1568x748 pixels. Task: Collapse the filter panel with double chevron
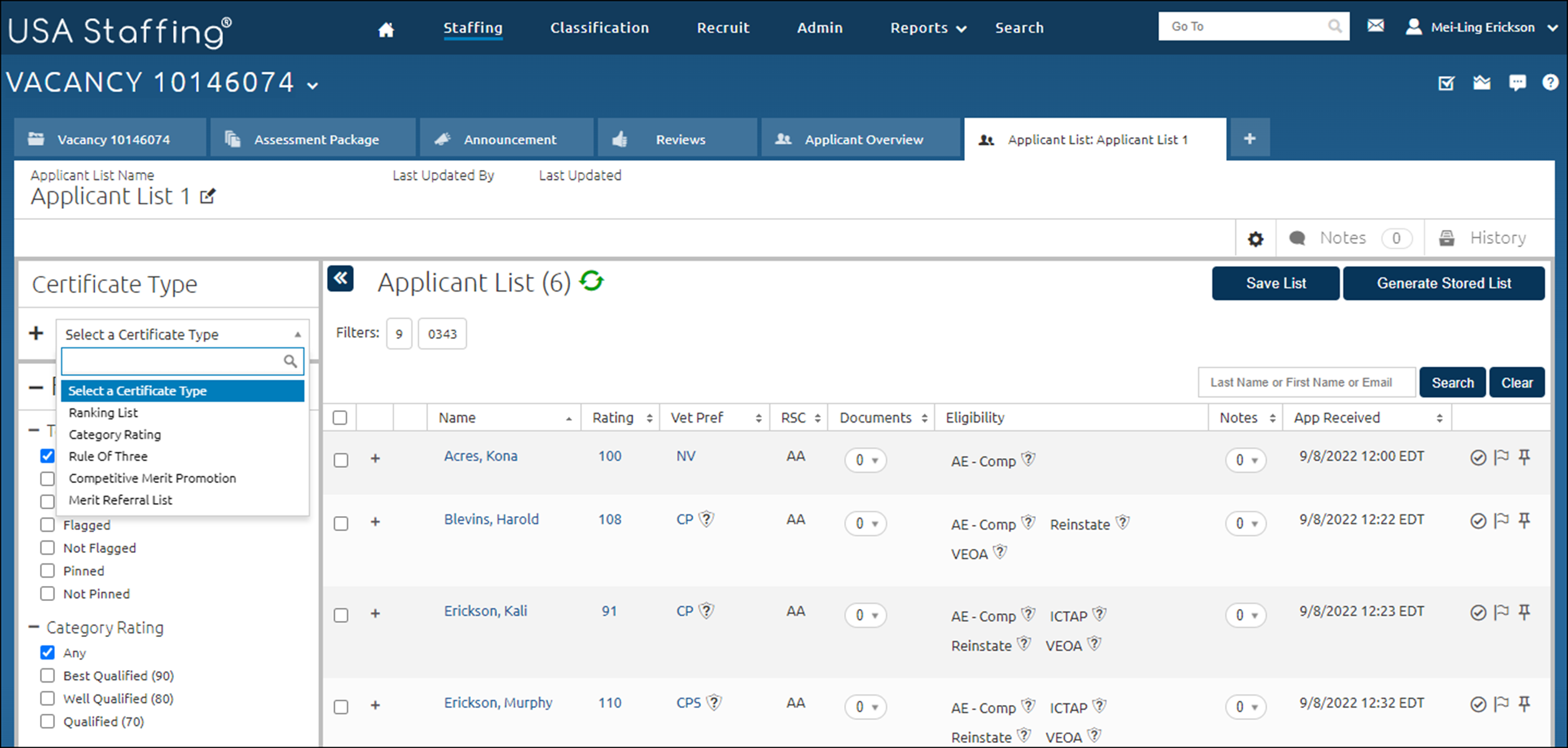pyautogui.click(x=341, y=279)
